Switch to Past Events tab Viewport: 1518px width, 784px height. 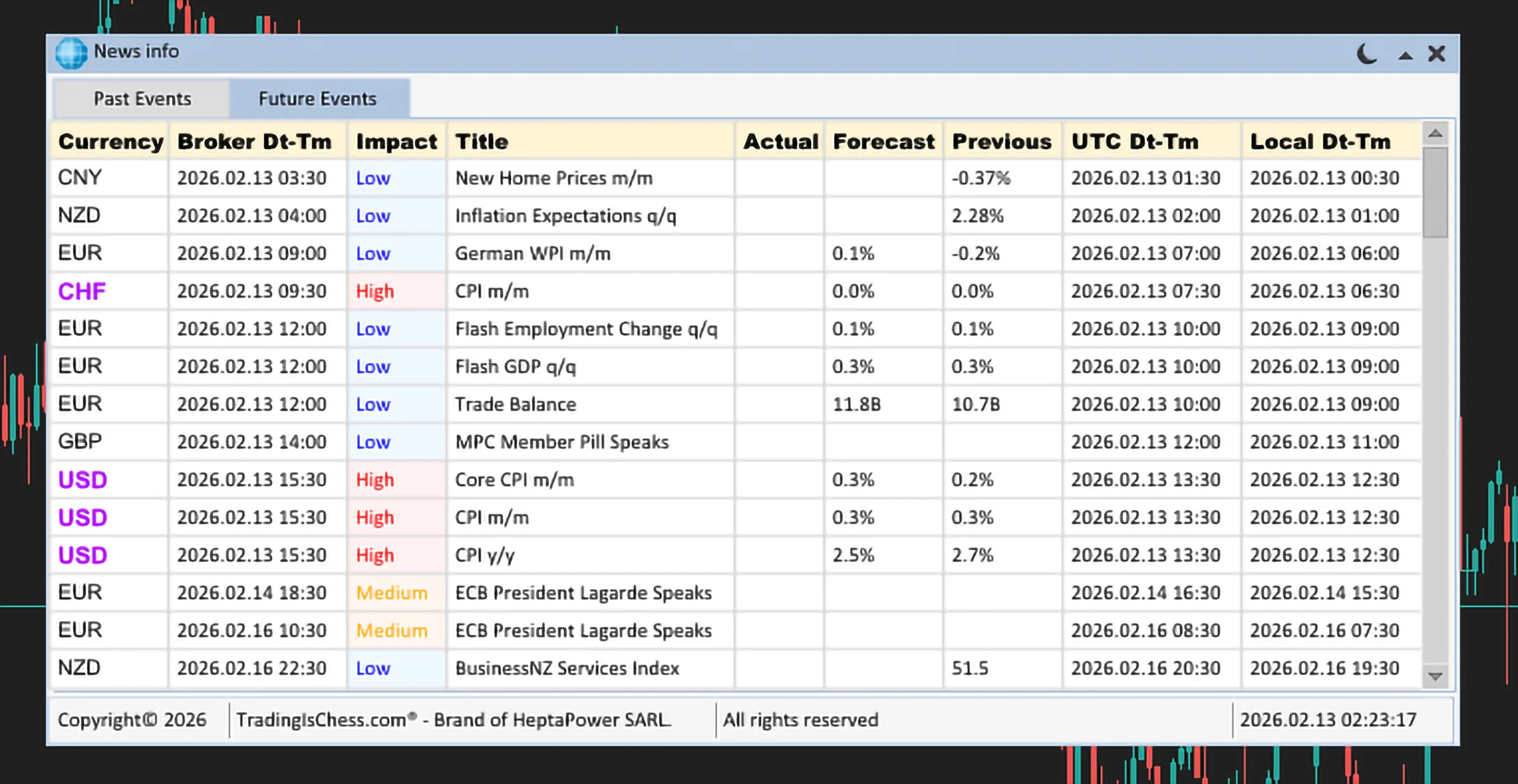pyautogui.click(x=142, y=99)
